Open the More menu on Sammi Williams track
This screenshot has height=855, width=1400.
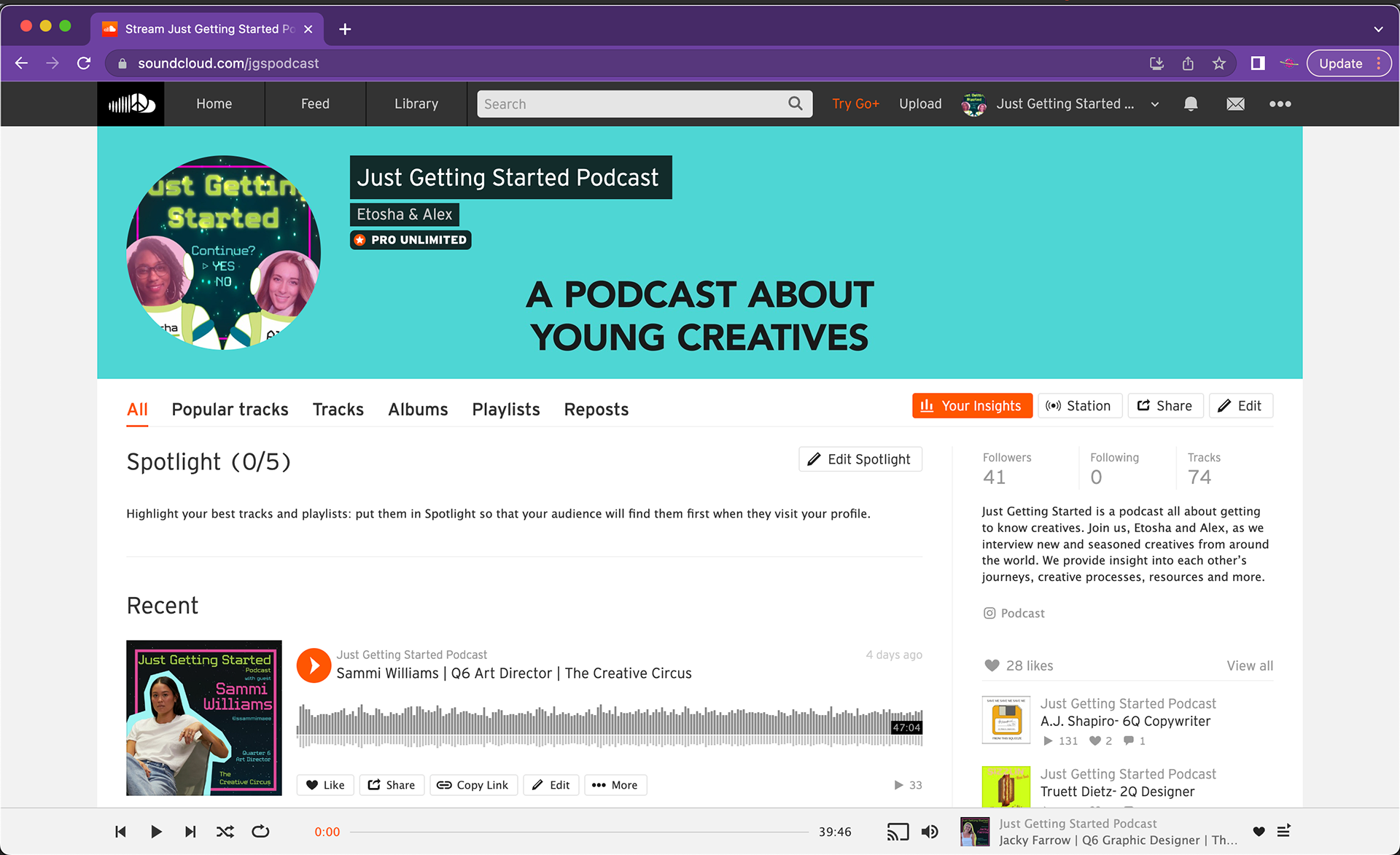tap(615, 785)
